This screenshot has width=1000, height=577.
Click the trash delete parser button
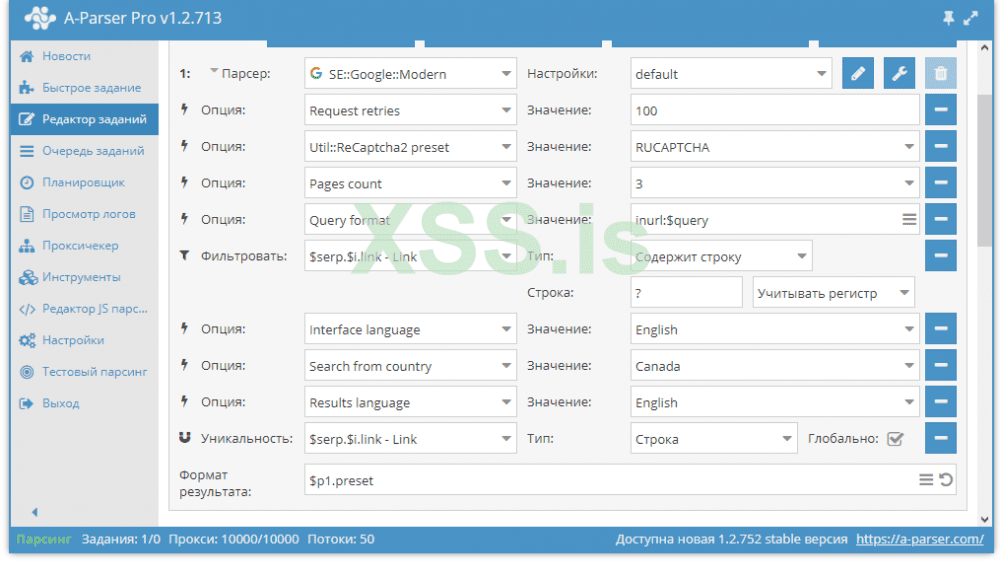tap(941, 73)
